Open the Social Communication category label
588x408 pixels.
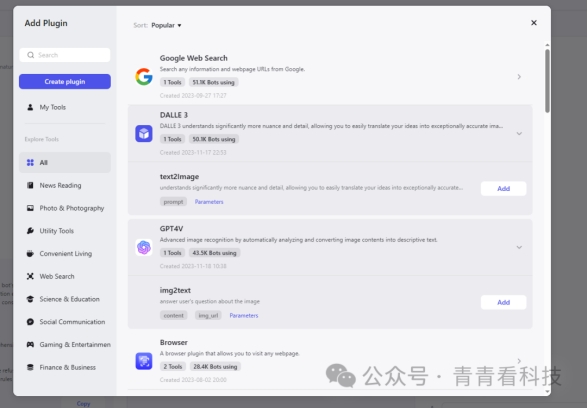[72, 322]
